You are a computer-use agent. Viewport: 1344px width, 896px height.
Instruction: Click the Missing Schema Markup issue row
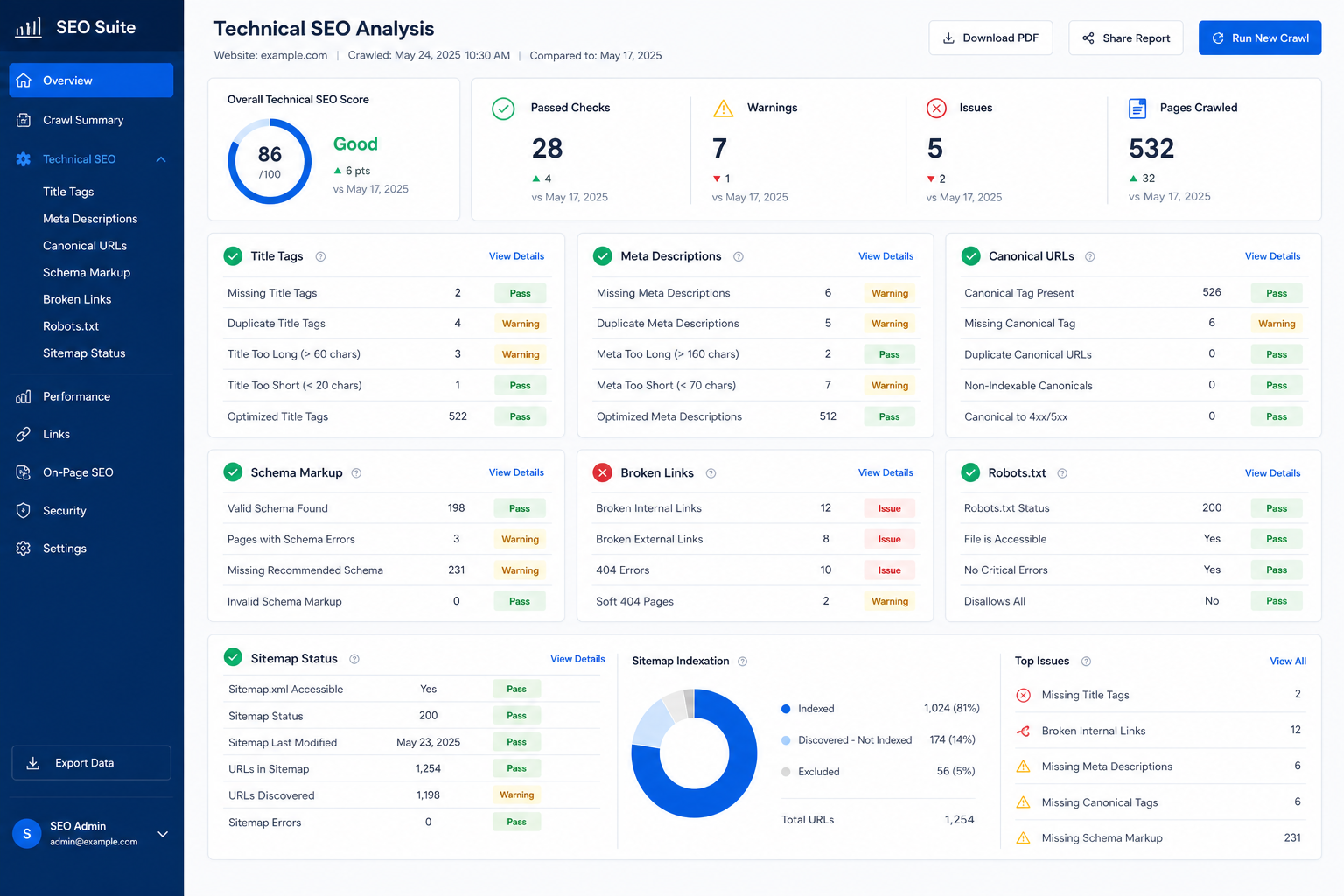(x=1158, y=838)
